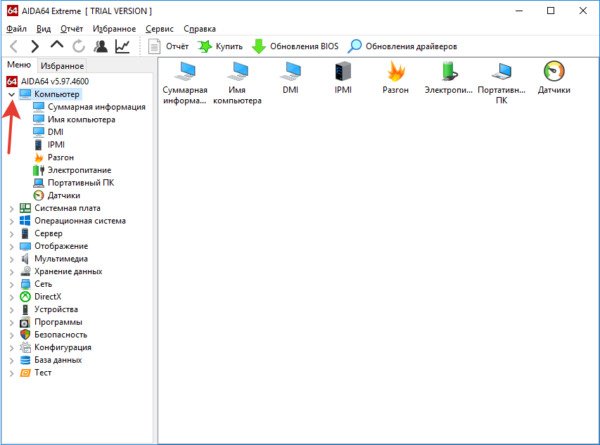This screenshot has width=600, height=445.
Task: Go back with the left arrow toolbar button
Action: click(x=14, y=46)
